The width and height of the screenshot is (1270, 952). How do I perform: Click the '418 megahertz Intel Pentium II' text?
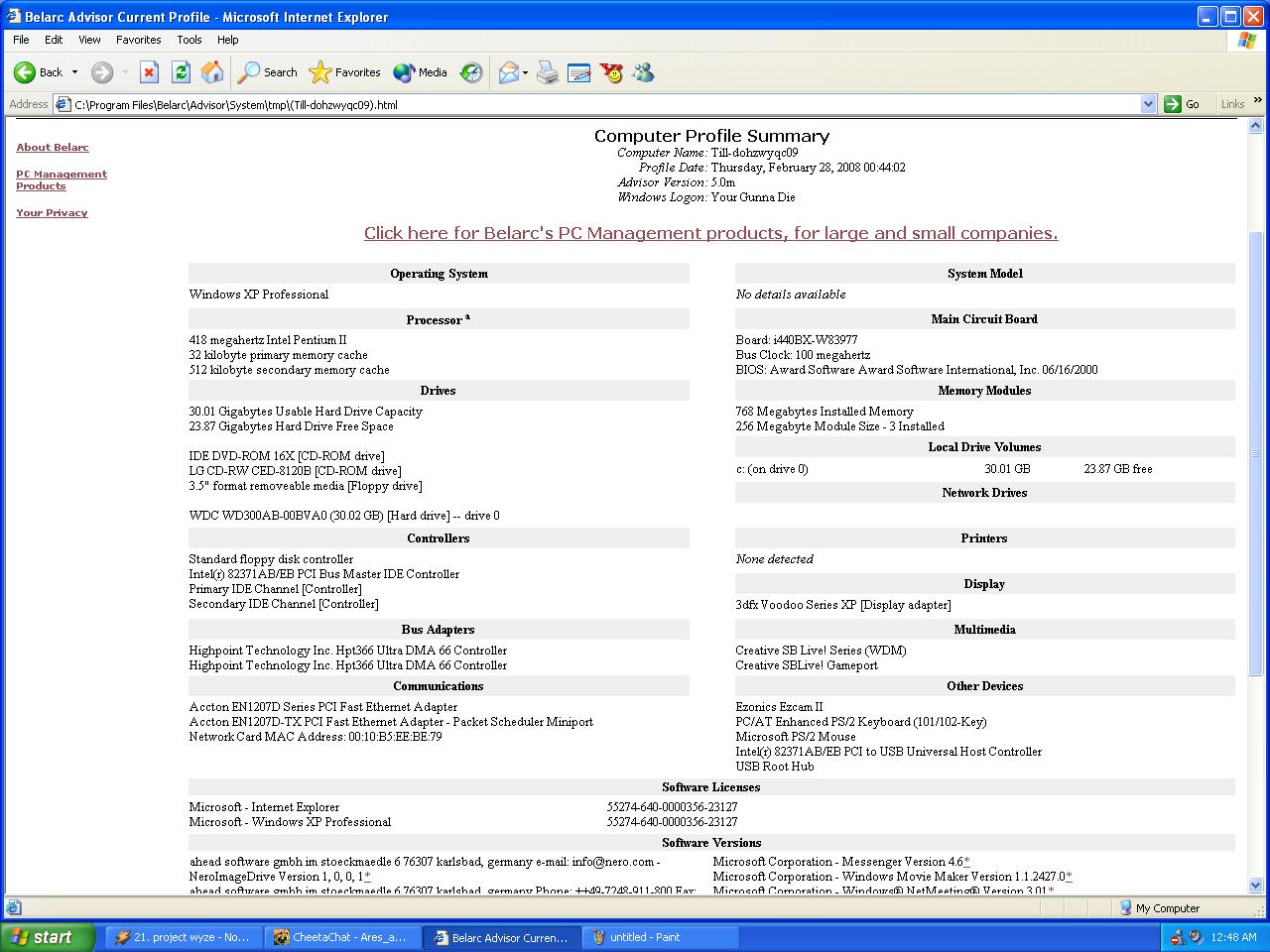pyautogui.click(x=268, y=340)
